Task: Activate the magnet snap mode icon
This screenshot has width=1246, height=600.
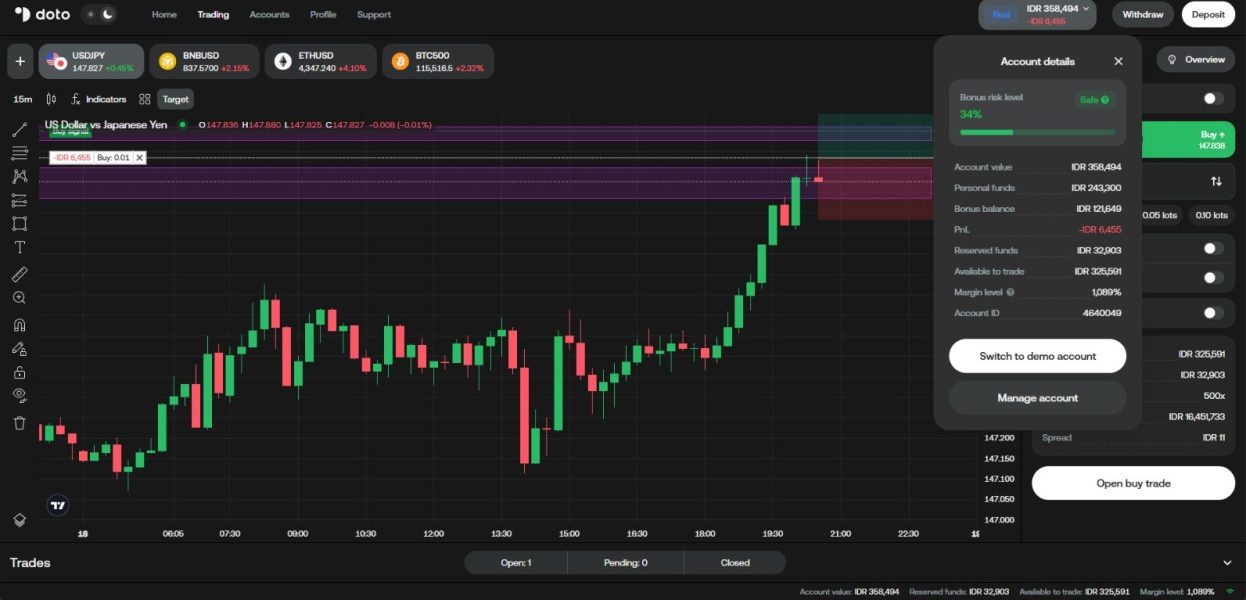Action: (19, 324)
